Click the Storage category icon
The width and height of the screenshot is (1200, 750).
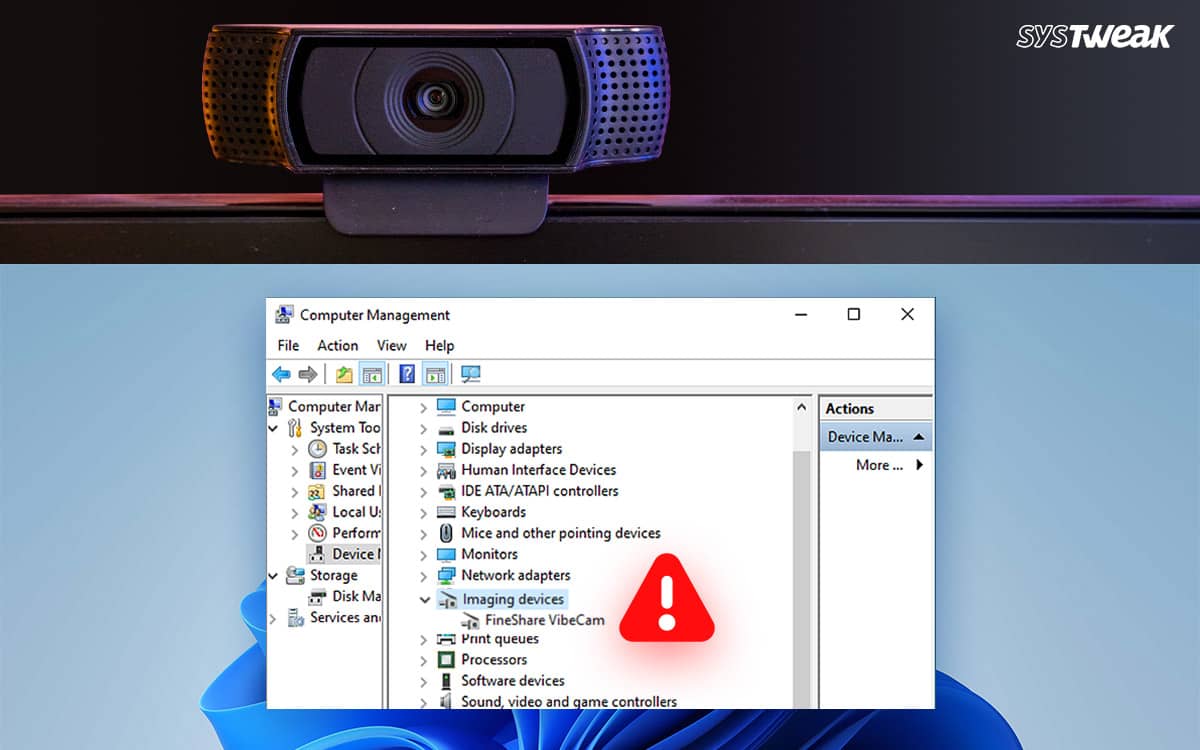(296, 575)
